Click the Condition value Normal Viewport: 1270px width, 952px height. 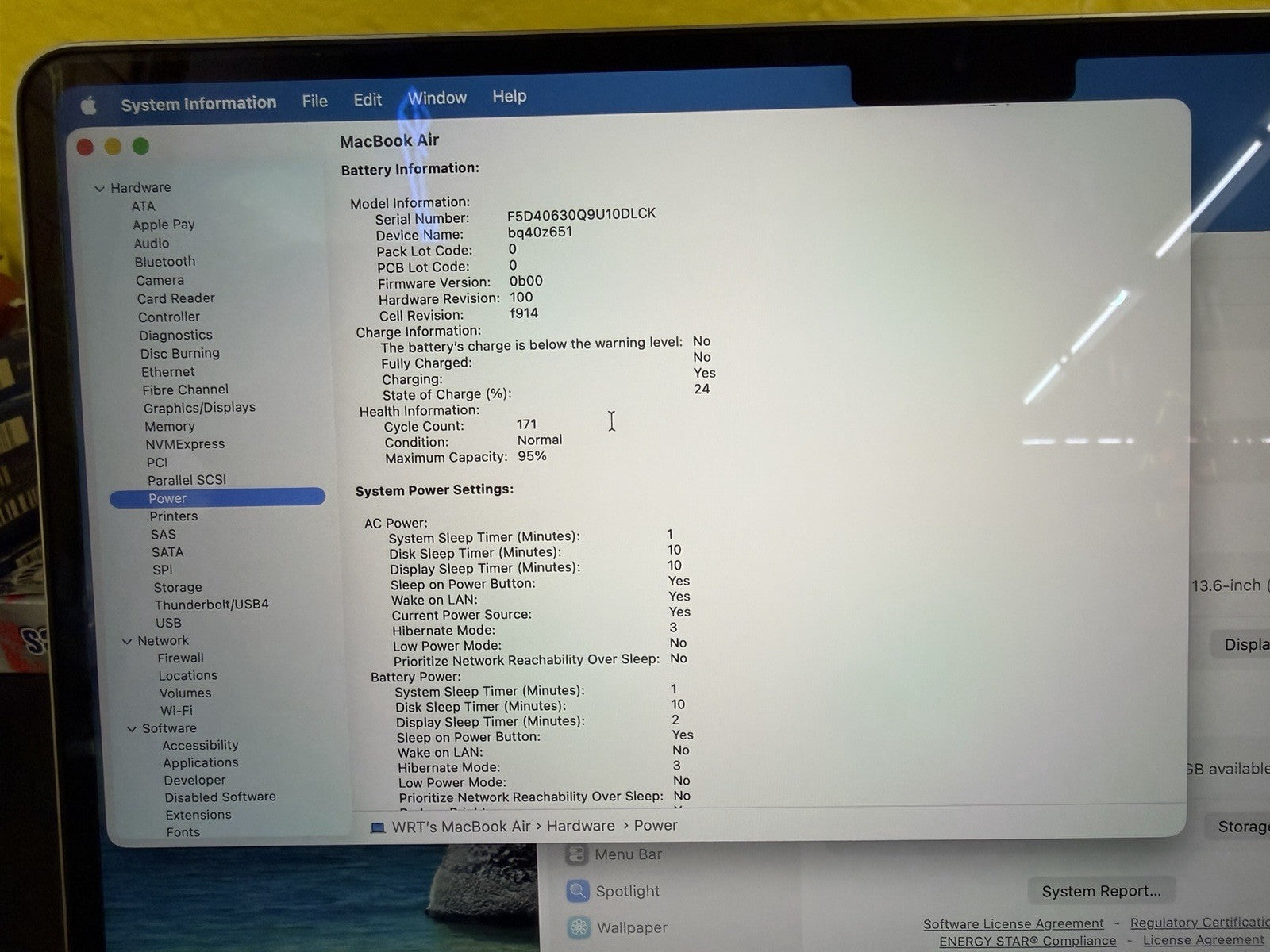click(540, 440)
